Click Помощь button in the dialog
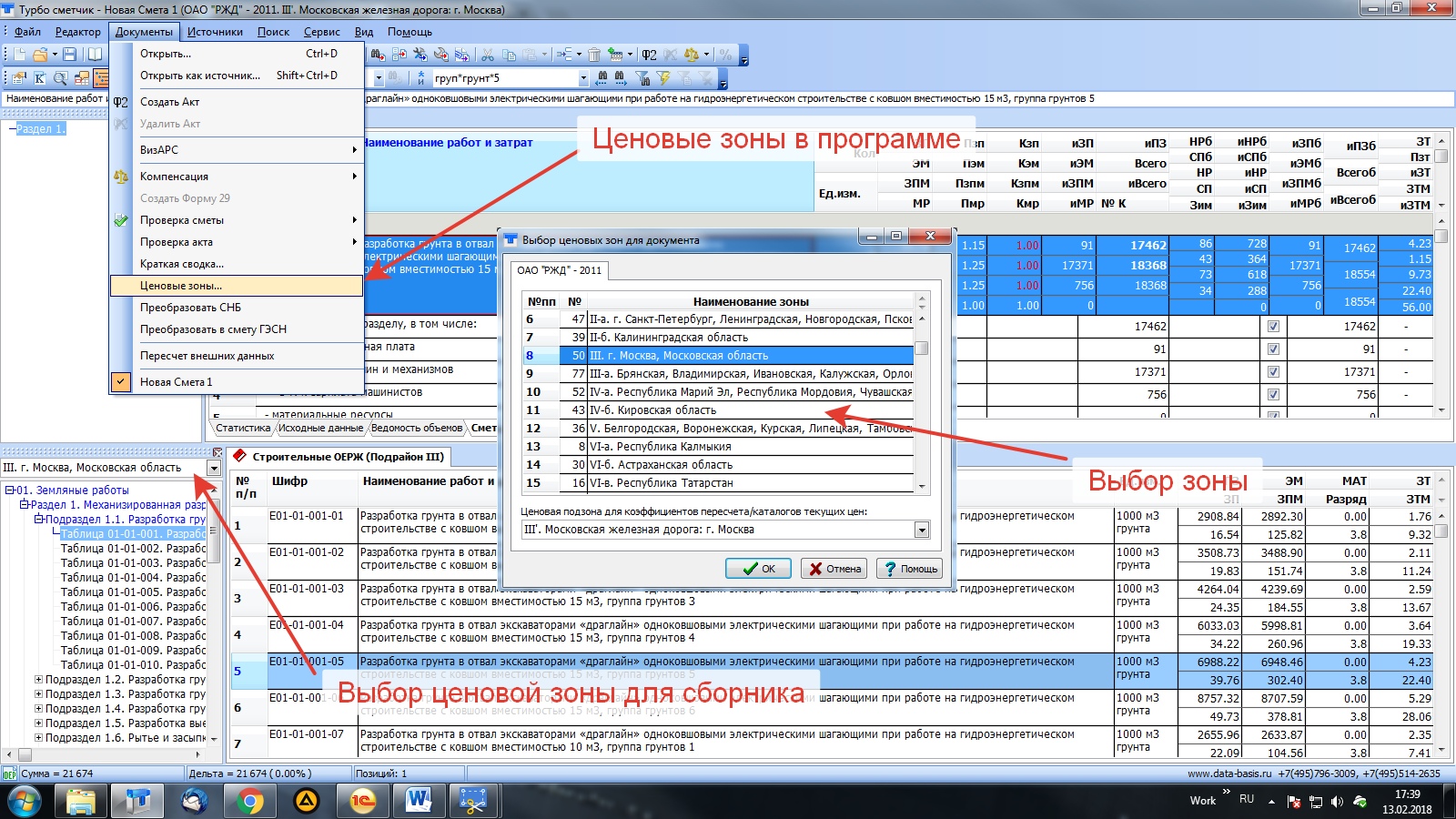 (x=910, y=569)
